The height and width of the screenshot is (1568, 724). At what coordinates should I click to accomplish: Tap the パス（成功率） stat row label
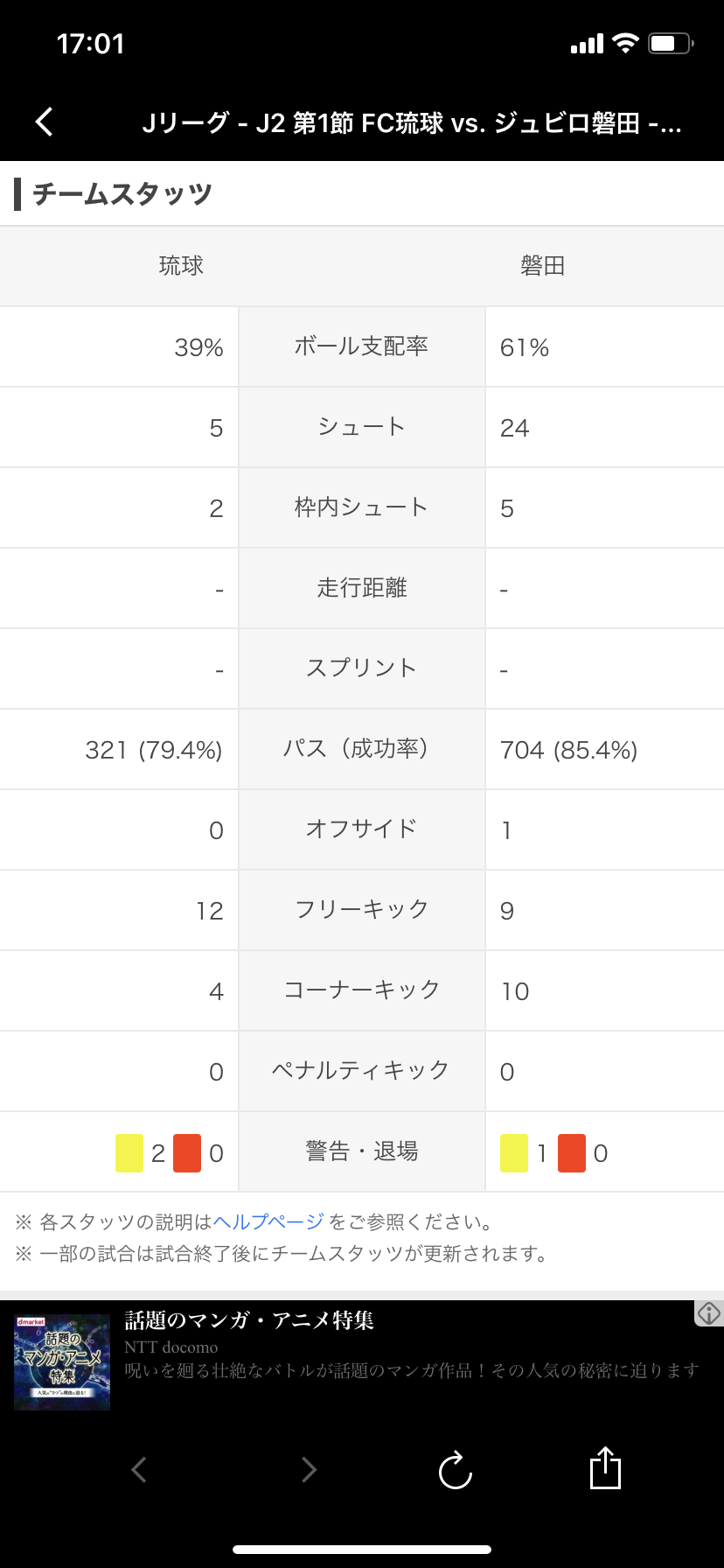pos(361,749)
